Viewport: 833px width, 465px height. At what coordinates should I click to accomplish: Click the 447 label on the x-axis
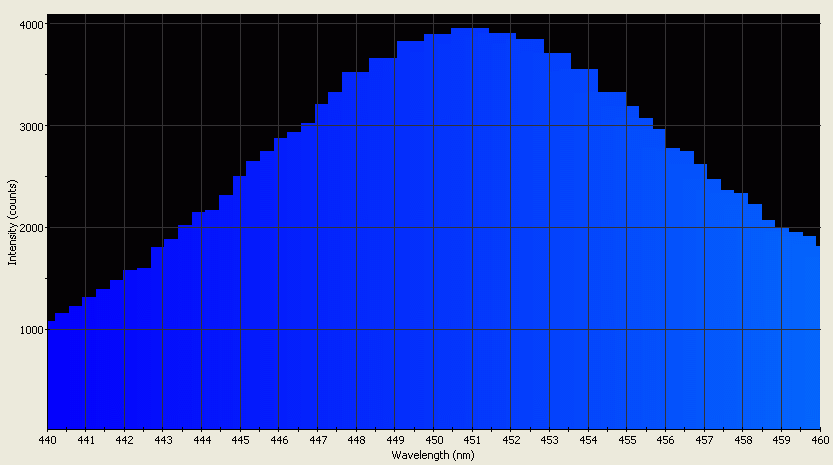click(317, 440)
